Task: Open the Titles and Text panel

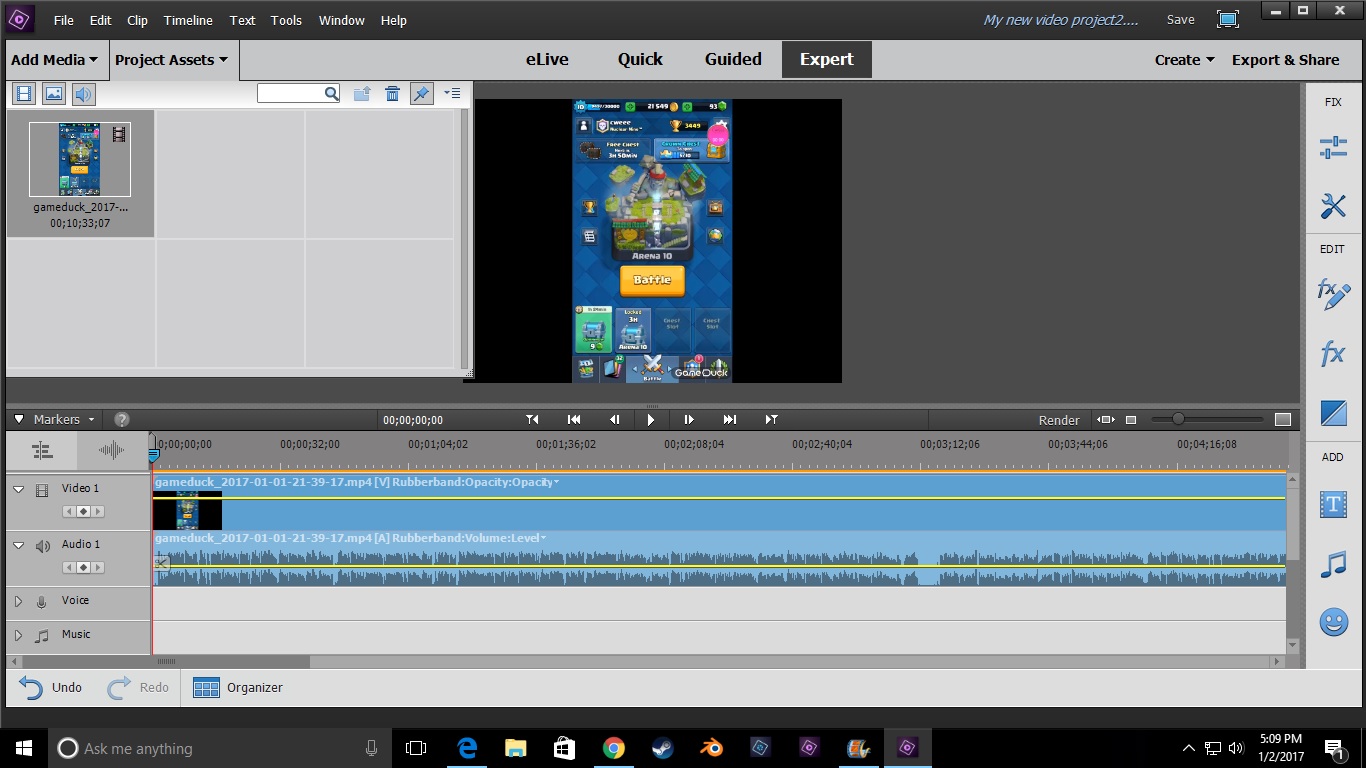Action: click(x=1333, y=505)
